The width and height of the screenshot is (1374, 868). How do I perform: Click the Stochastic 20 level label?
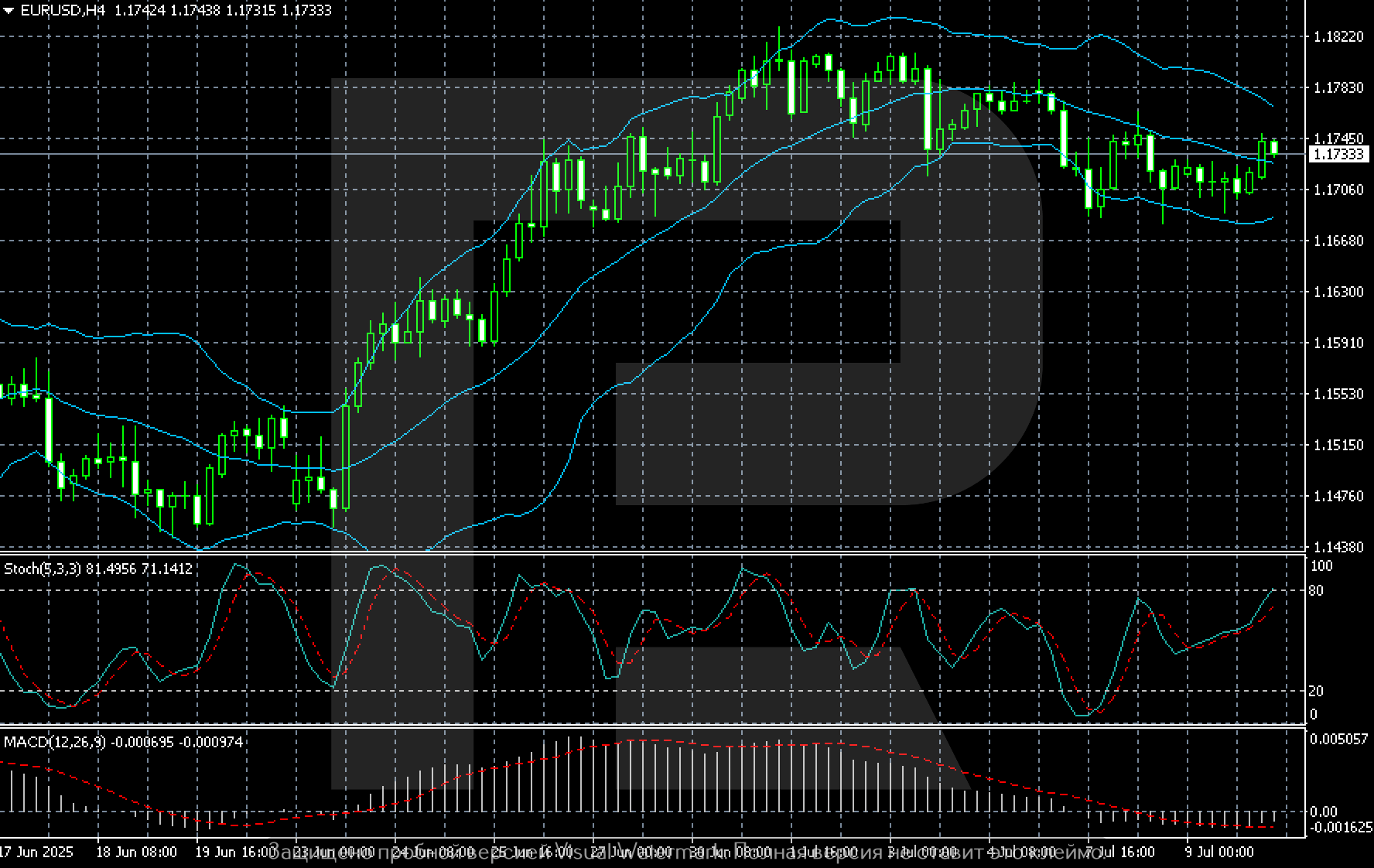point(1315,692)
